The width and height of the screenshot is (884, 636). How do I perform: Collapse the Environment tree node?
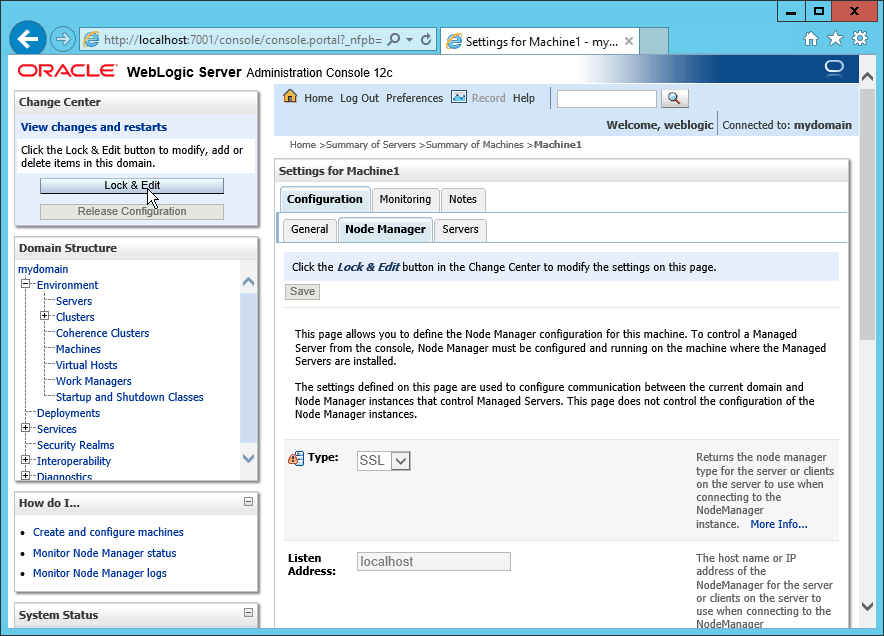pyautogui.click(x=27, y=285)
